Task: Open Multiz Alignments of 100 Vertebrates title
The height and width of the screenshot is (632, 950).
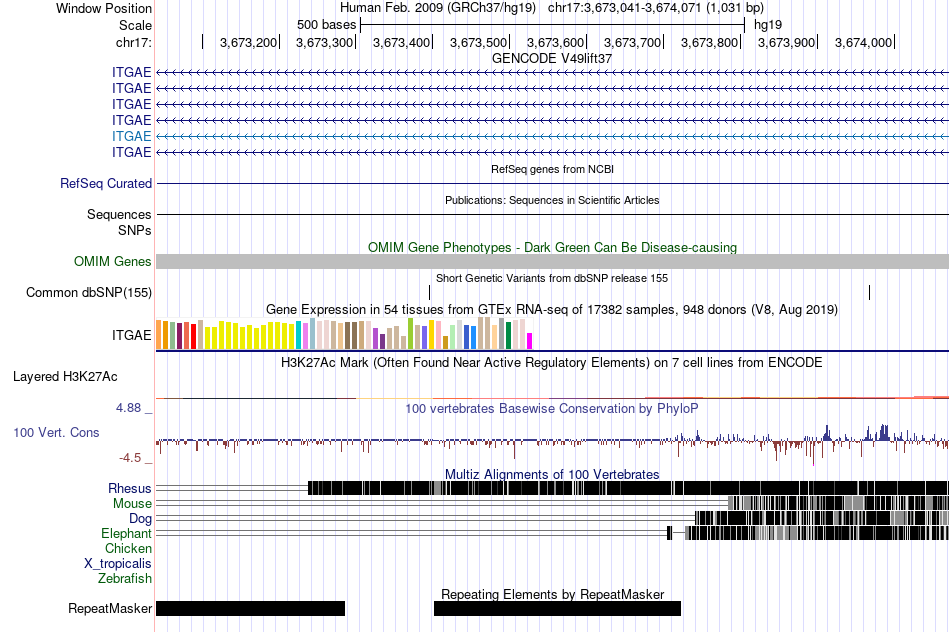Action: (x=552, y=474)
